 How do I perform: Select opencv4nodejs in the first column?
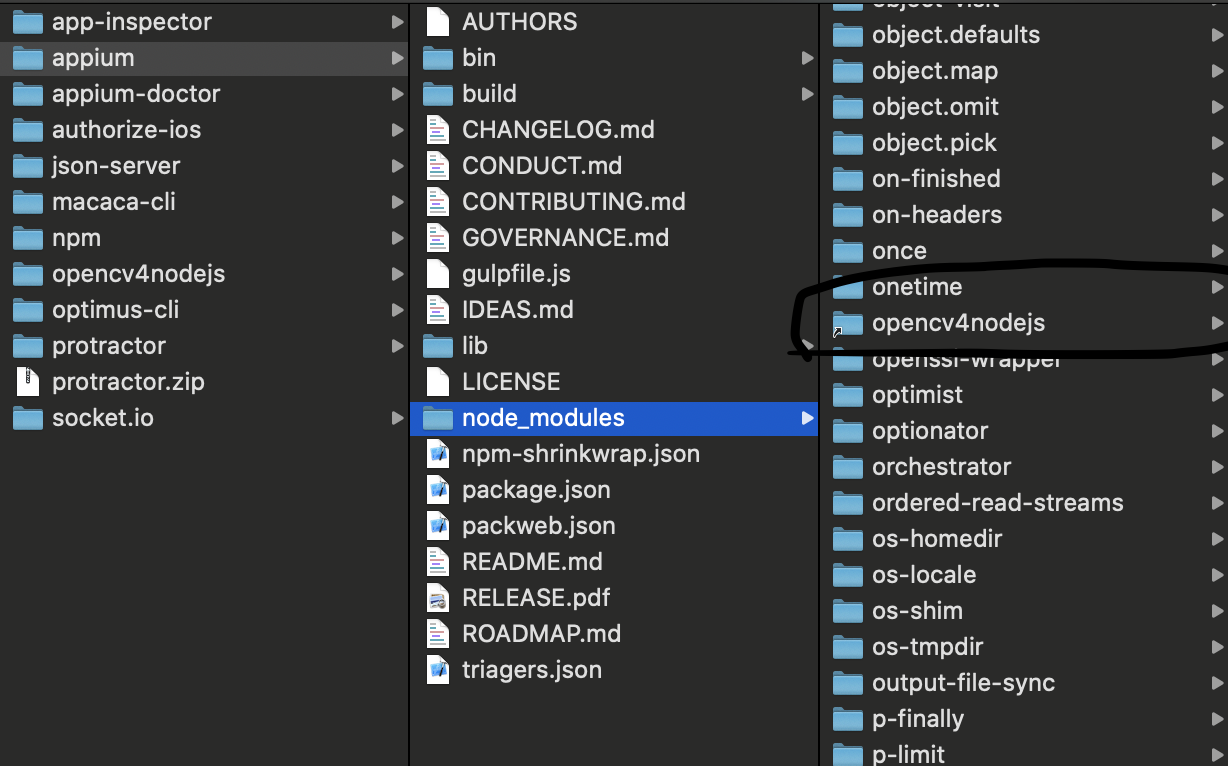click(x=138, y=274)
